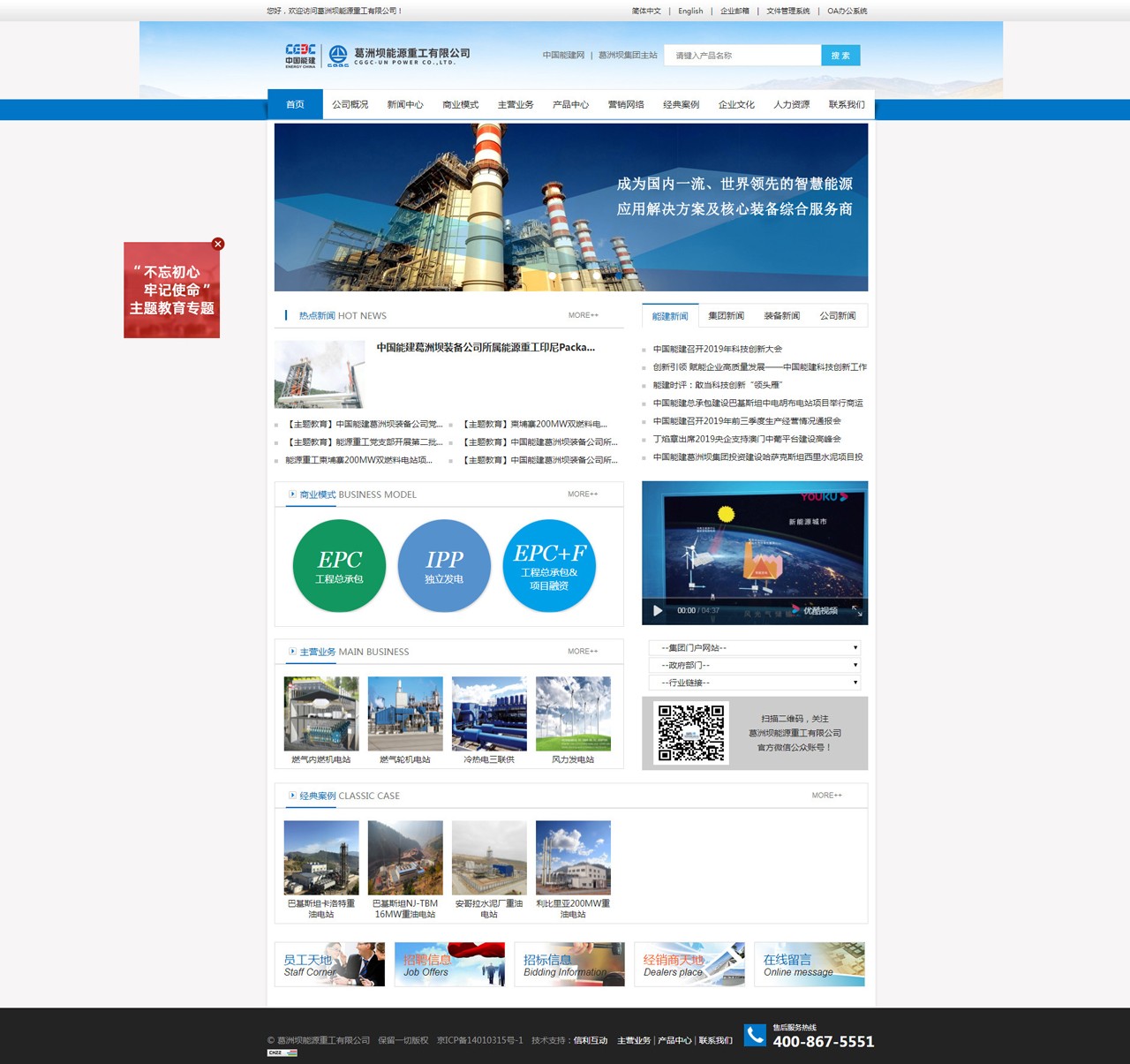Viewport: 1130px width, 1064px height.
Task: Open the Job Offers banner
Action: pyautogui.click(x=449, y=964)
